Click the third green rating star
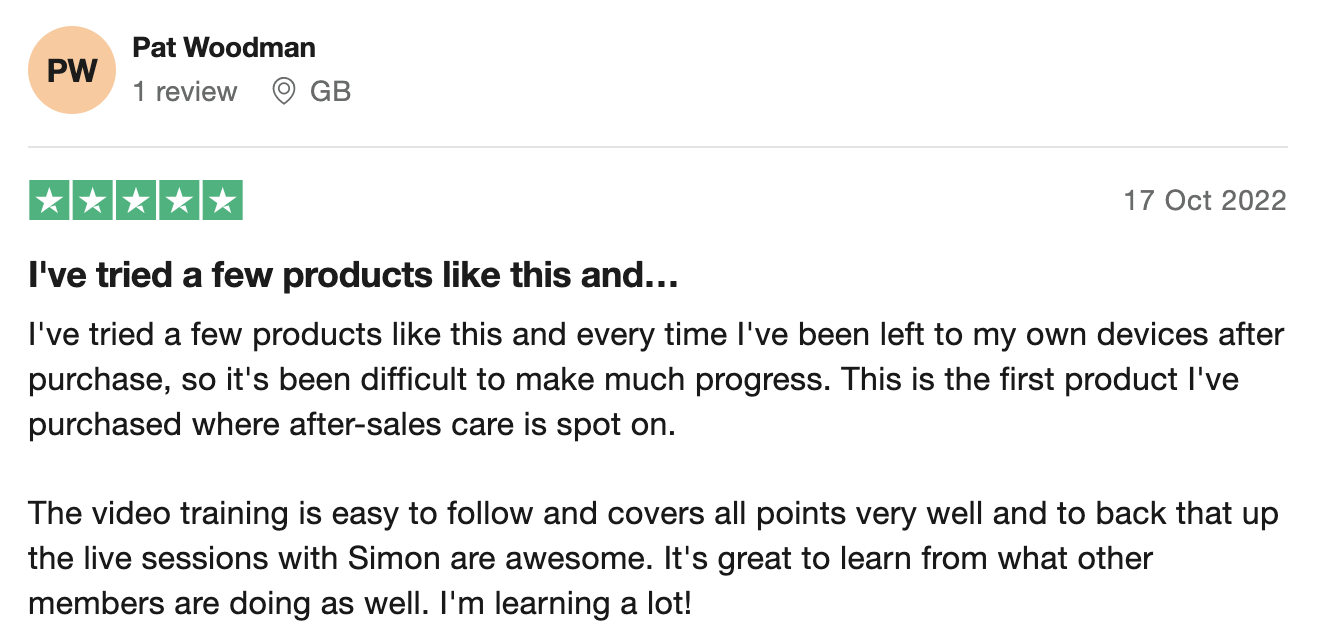 pyautogui.click(x=136, y=201)
